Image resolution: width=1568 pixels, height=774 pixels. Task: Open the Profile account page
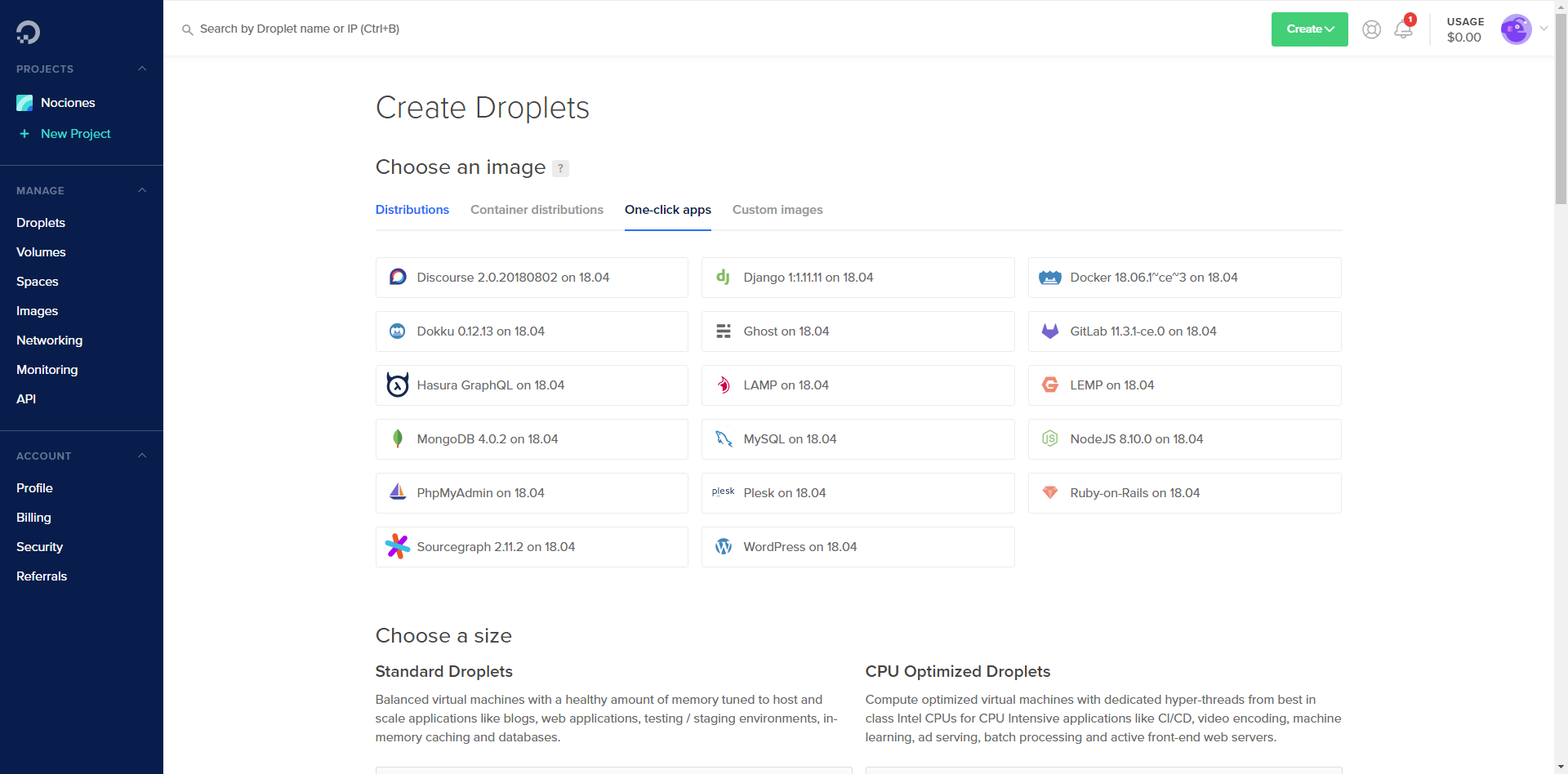[34, 488]
